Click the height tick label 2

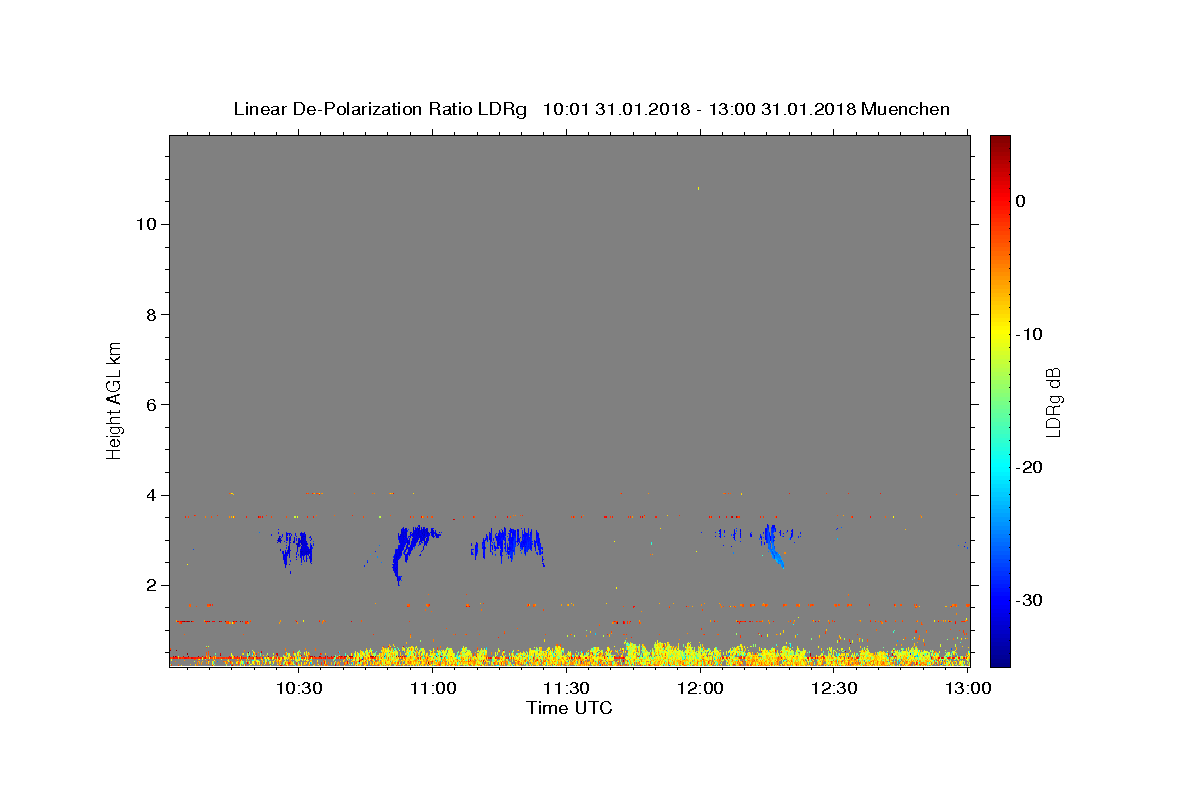click(x=150, y=585)
